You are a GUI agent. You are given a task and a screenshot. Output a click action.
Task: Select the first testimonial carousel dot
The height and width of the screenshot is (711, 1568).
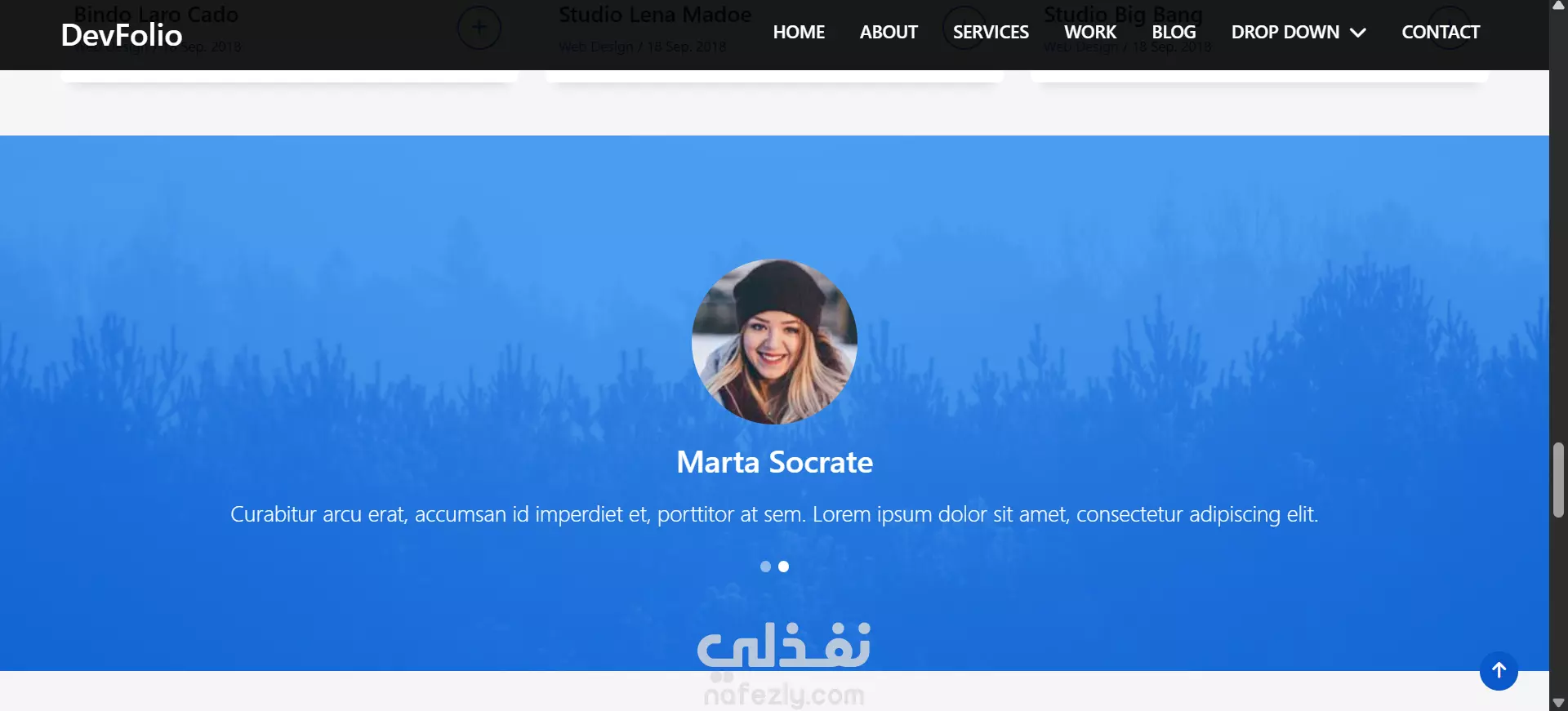[x=765, y=567]
